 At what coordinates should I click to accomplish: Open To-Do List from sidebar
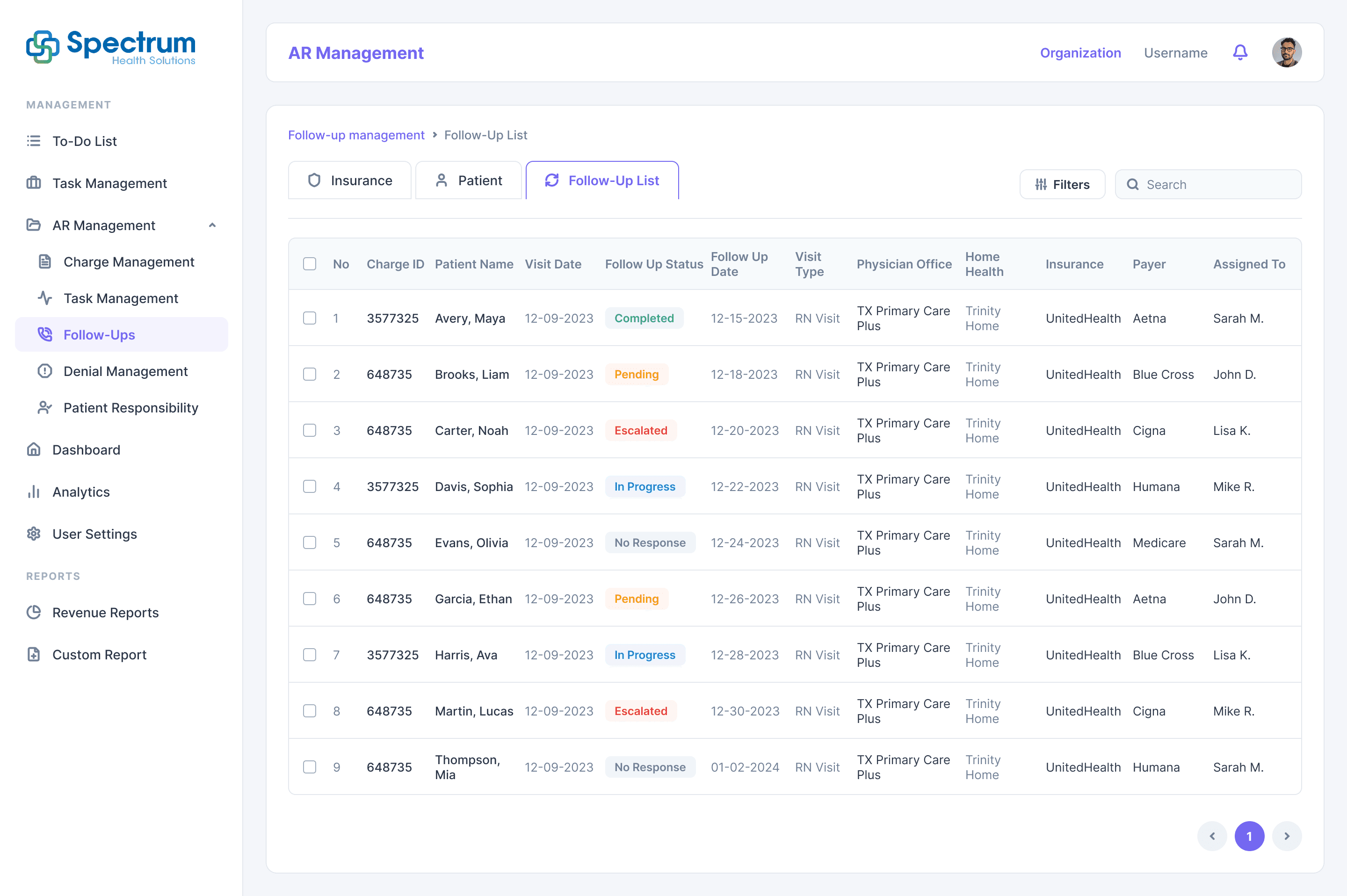(84, 141)
